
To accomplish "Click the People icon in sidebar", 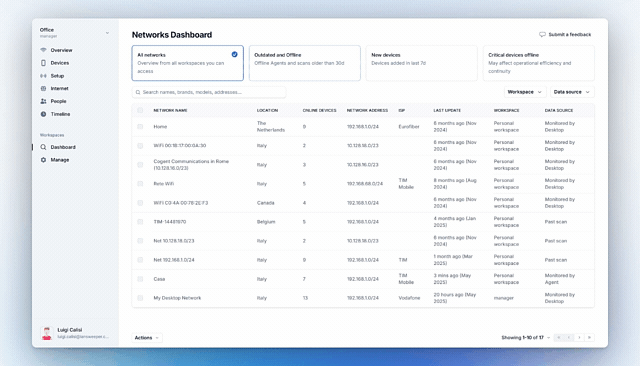I will pyautogui.click(x=43, y=101).
